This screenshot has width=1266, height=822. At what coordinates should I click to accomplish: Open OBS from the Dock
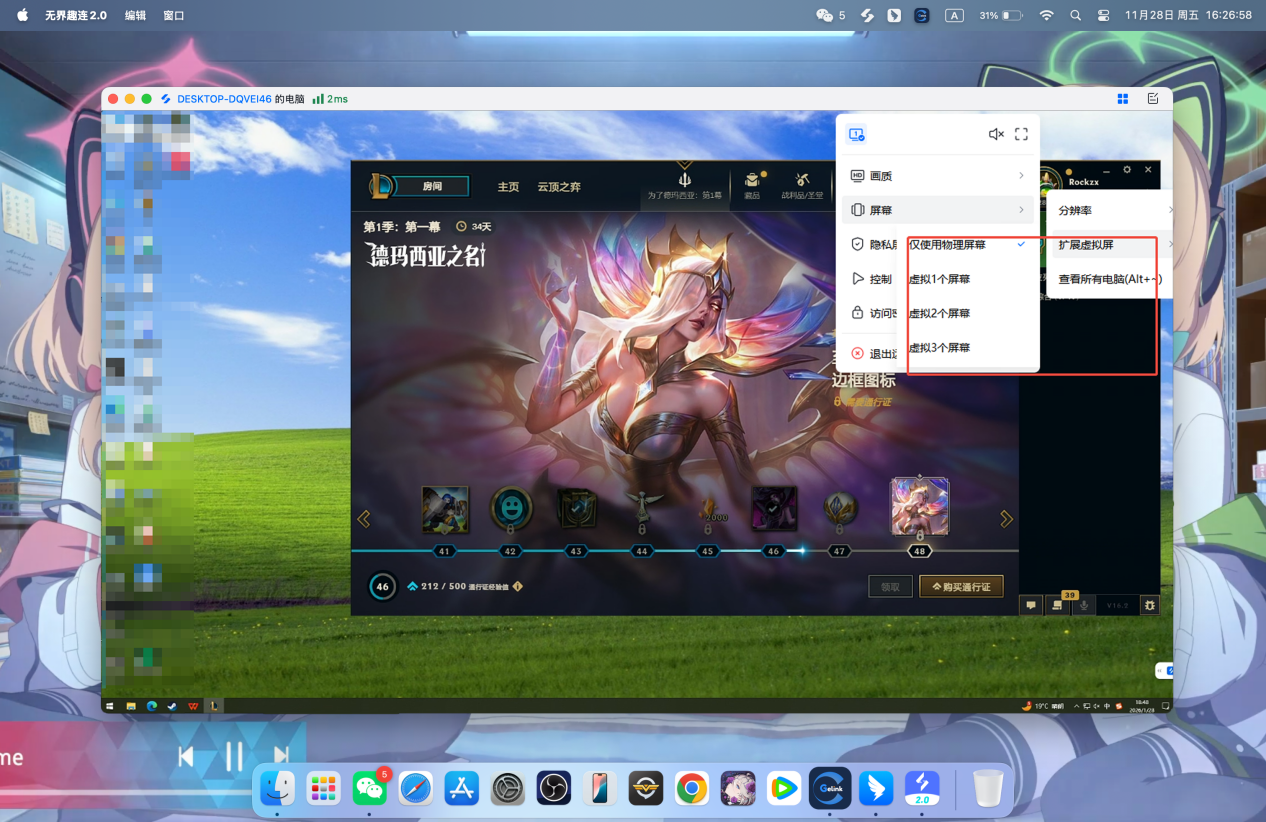pos(553,789)
